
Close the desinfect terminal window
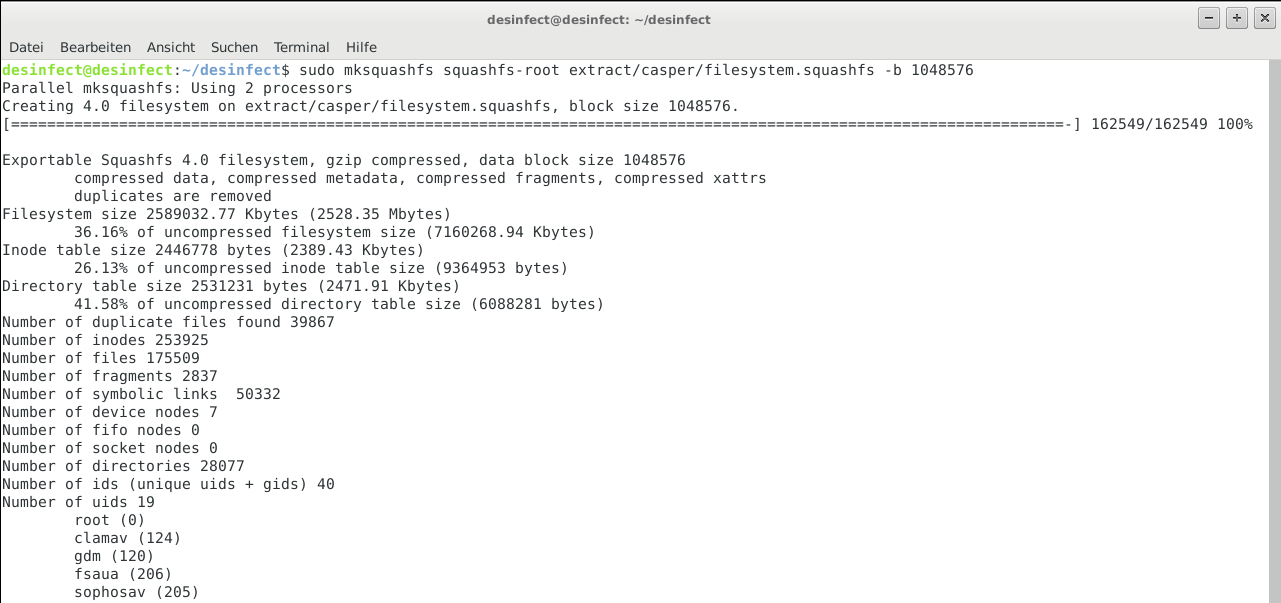[1264, 19]
